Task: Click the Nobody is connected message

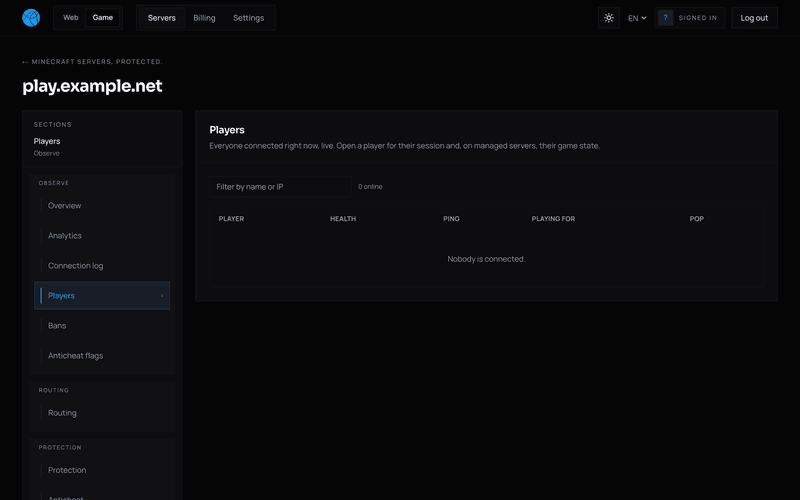Action: (486, 259)
